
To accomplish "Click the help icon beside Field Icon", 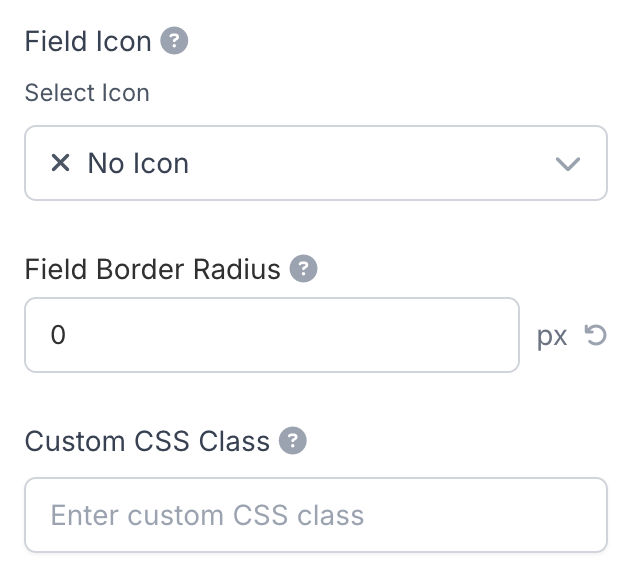I will coord(175,41).
